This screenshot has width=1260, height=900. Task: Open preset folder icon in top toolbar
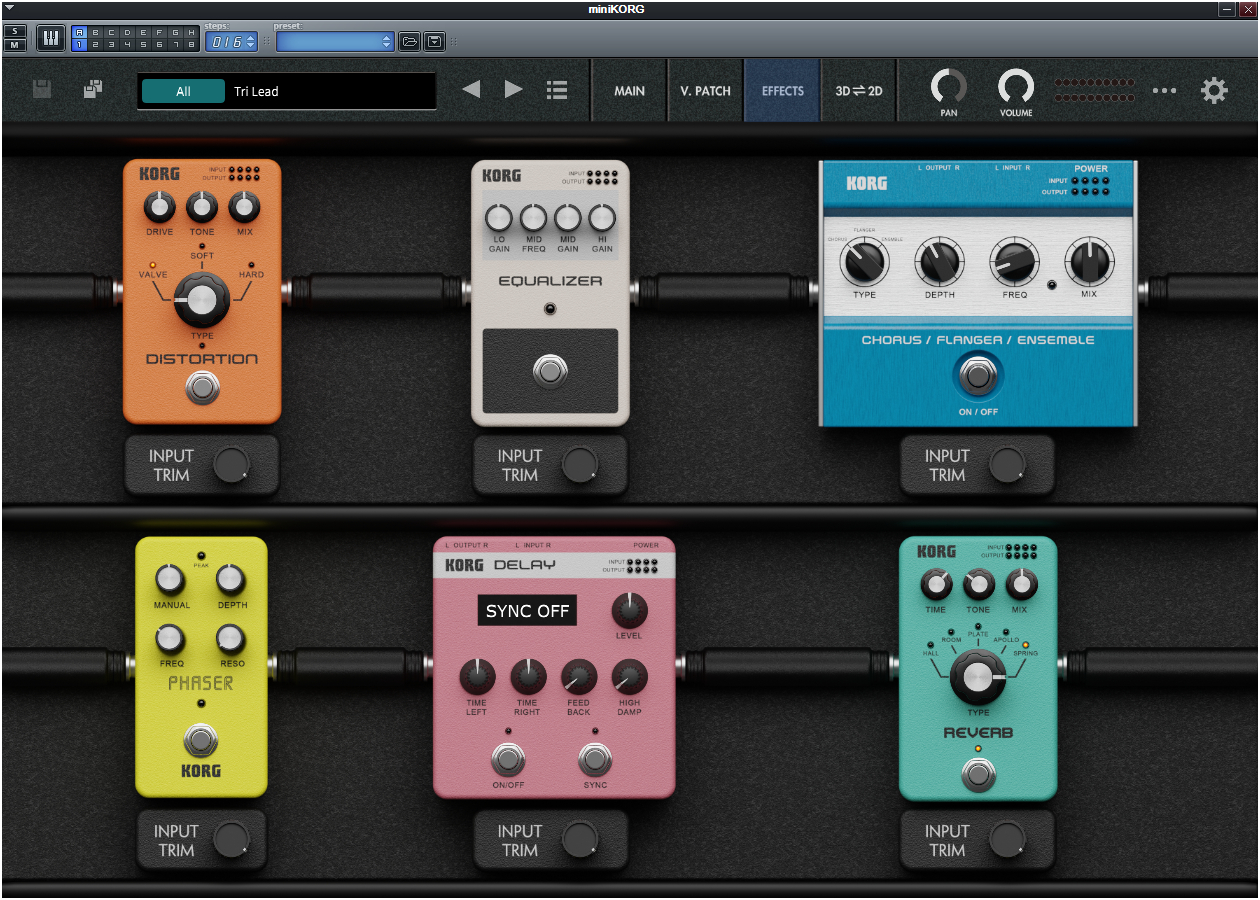[x=409, y=41]
